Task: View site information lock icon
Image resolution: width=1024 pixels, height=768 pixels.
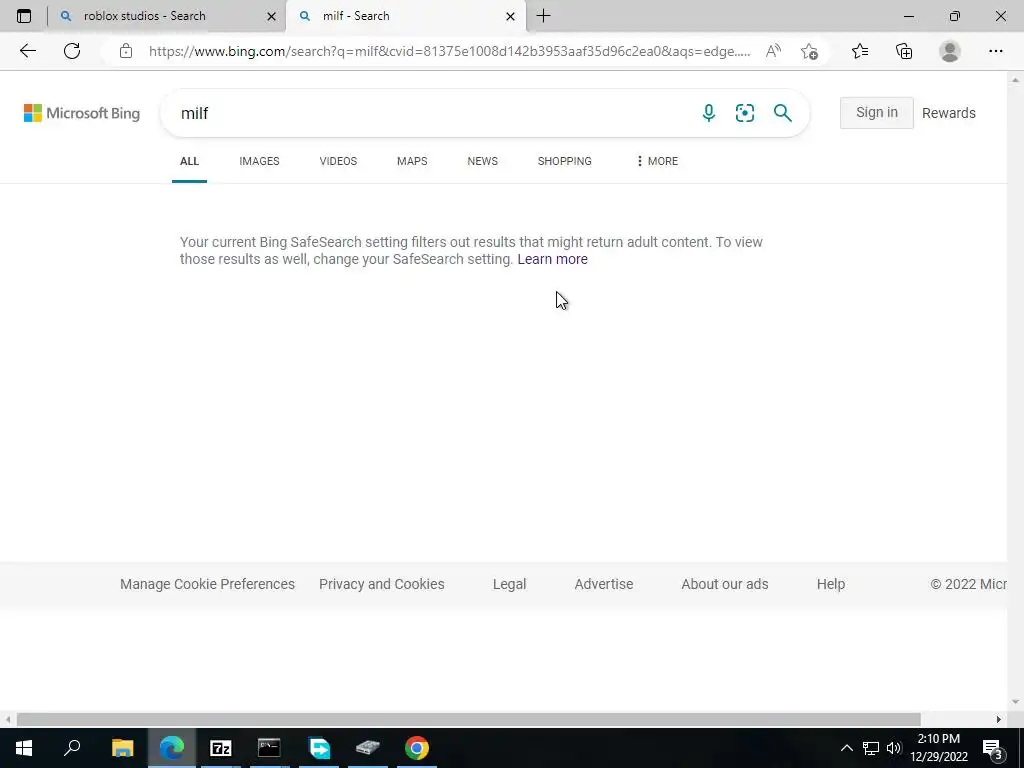Action: pos(126,52)
